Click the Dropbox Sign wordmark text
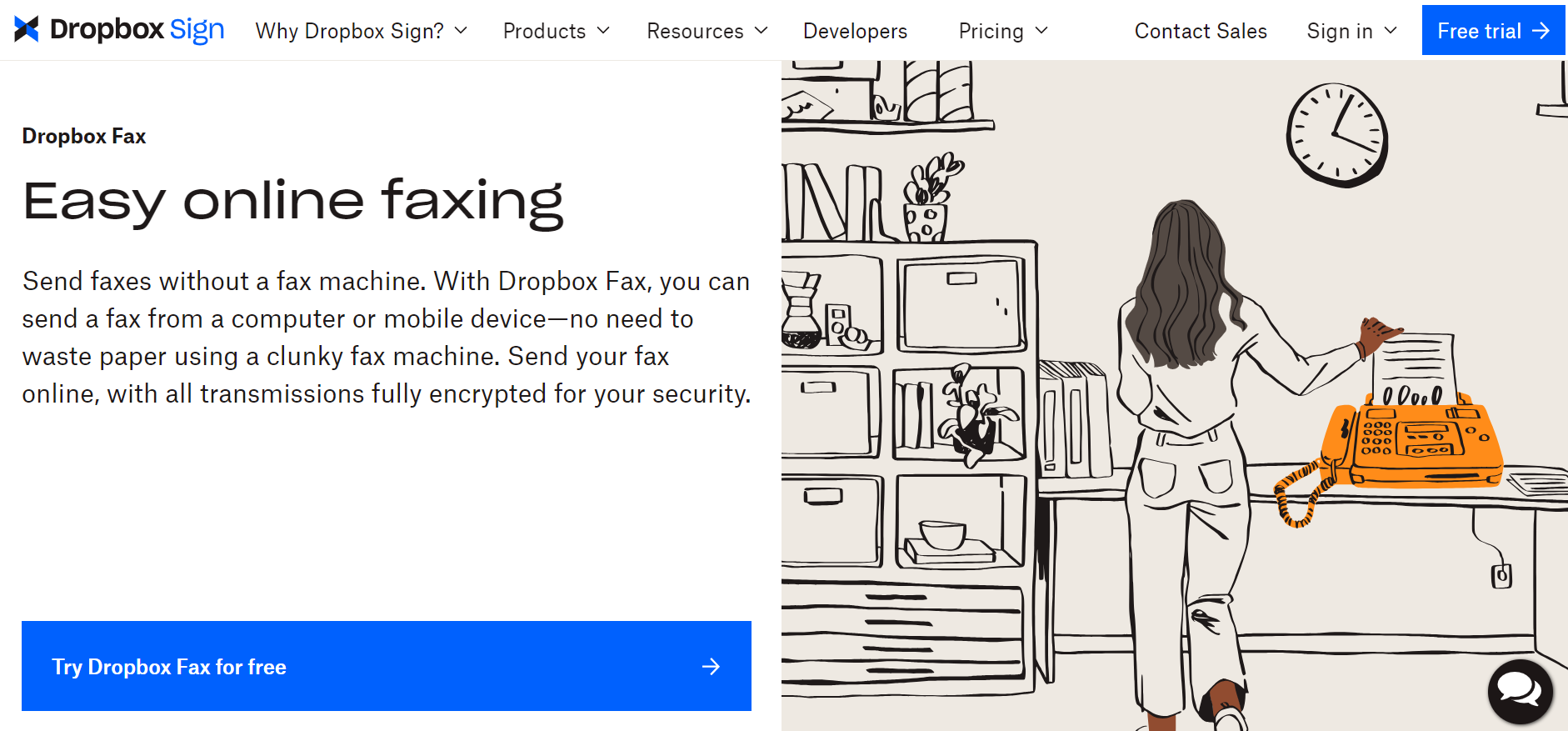1568x731 pixels. (137, 29)
